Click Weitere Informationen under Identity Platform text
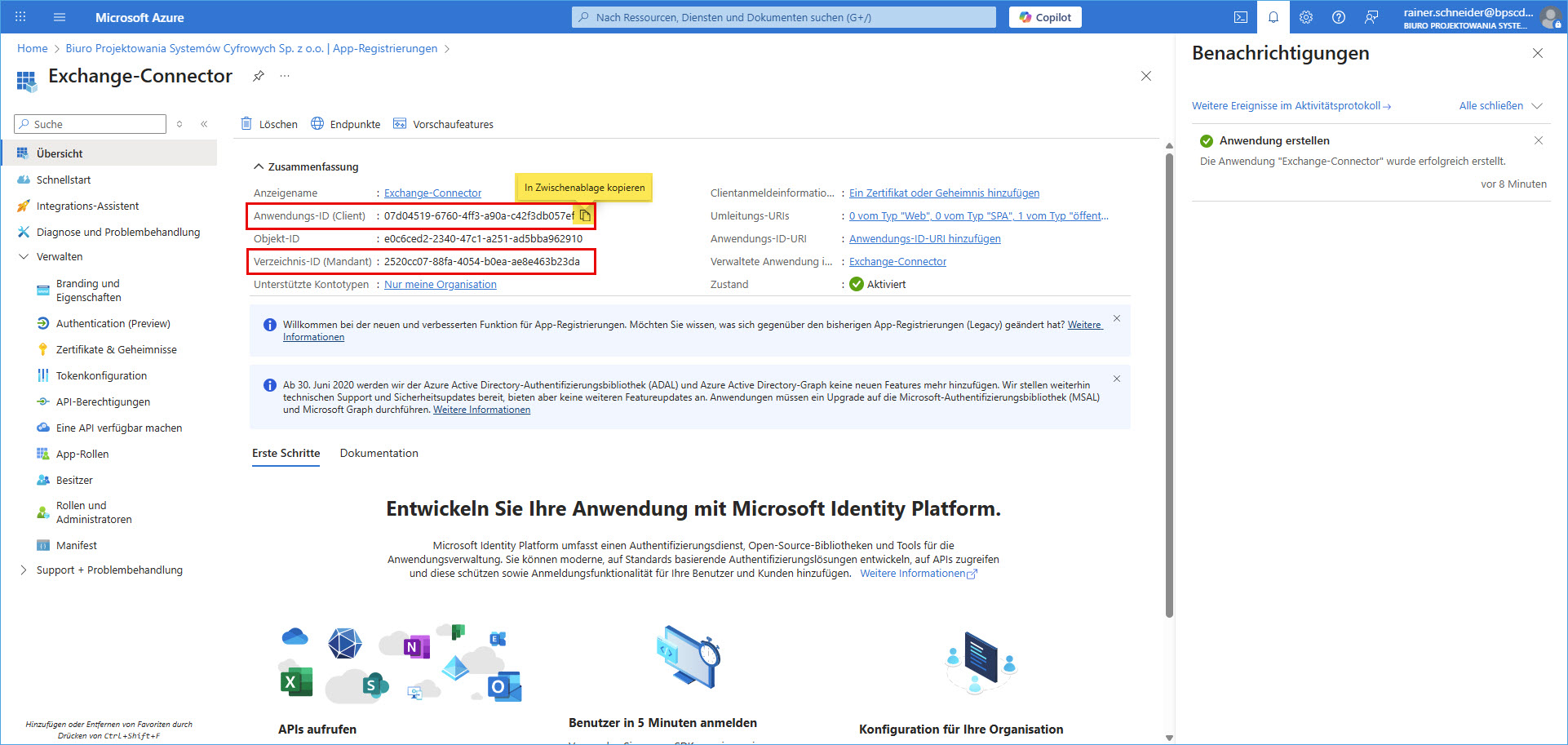1568x745 pixels. click(918, 574)
